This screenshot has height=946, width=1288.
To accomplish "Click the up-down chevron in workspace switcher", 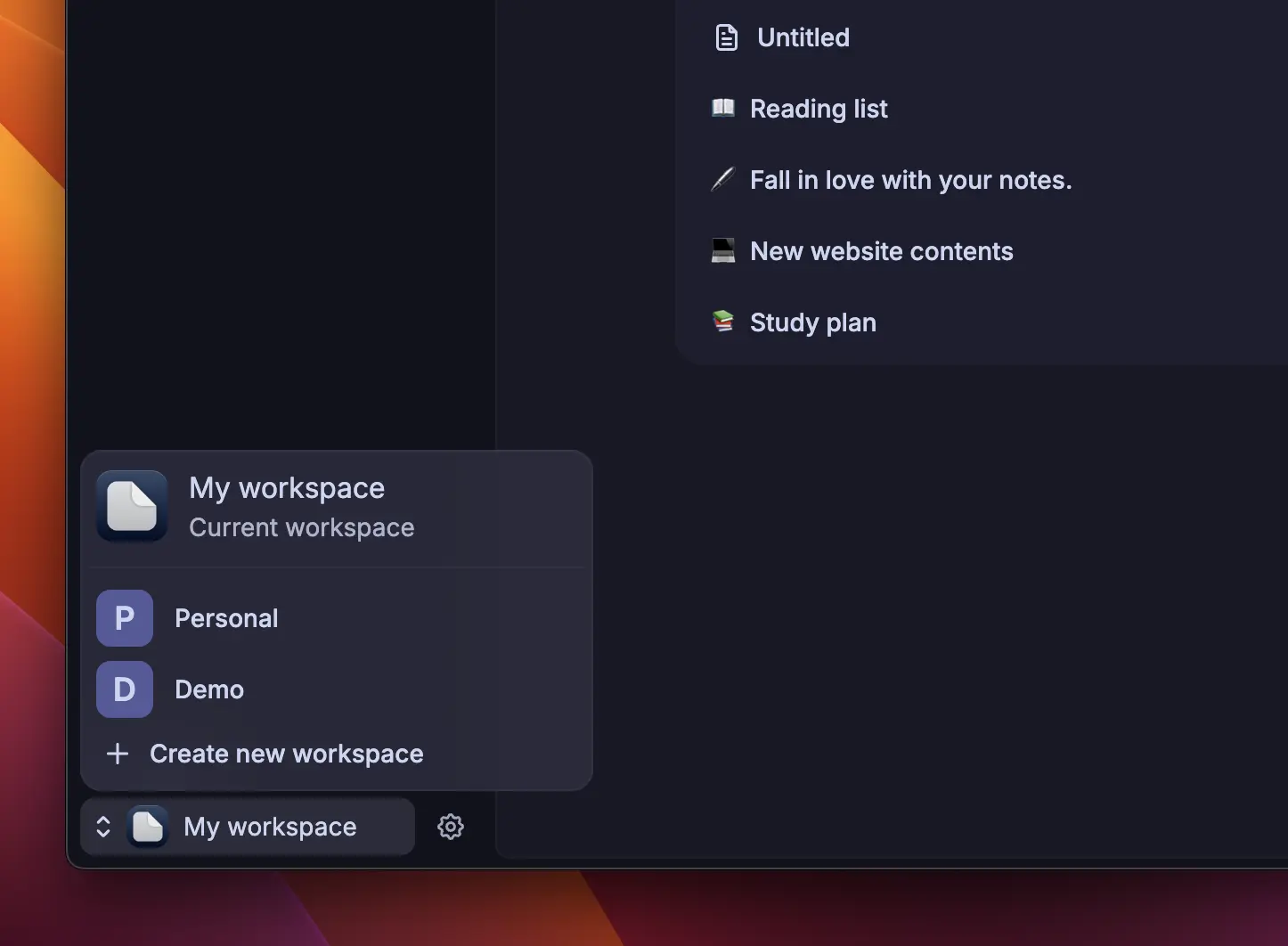I will 103,827.
